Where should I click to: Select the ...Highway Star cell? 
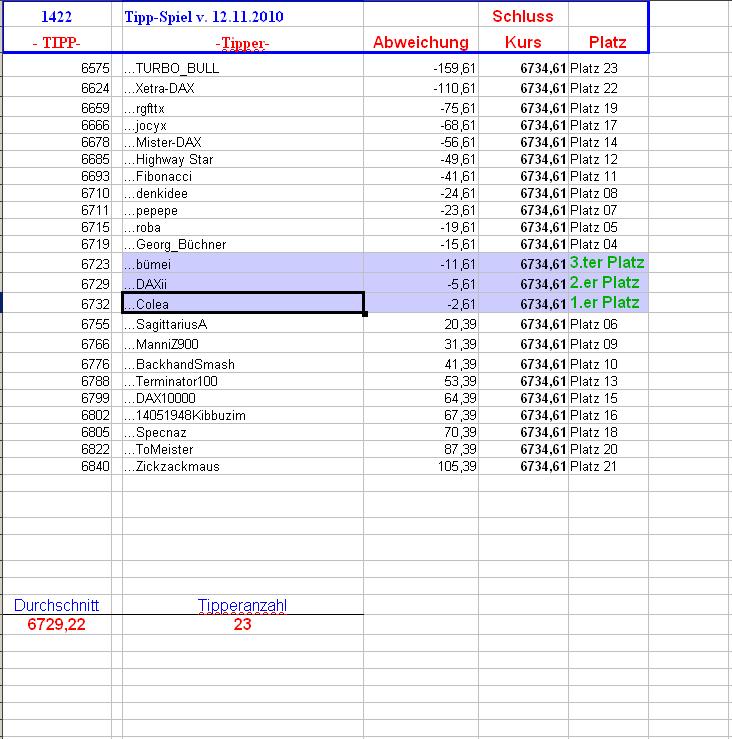click(x=243, y=159)
